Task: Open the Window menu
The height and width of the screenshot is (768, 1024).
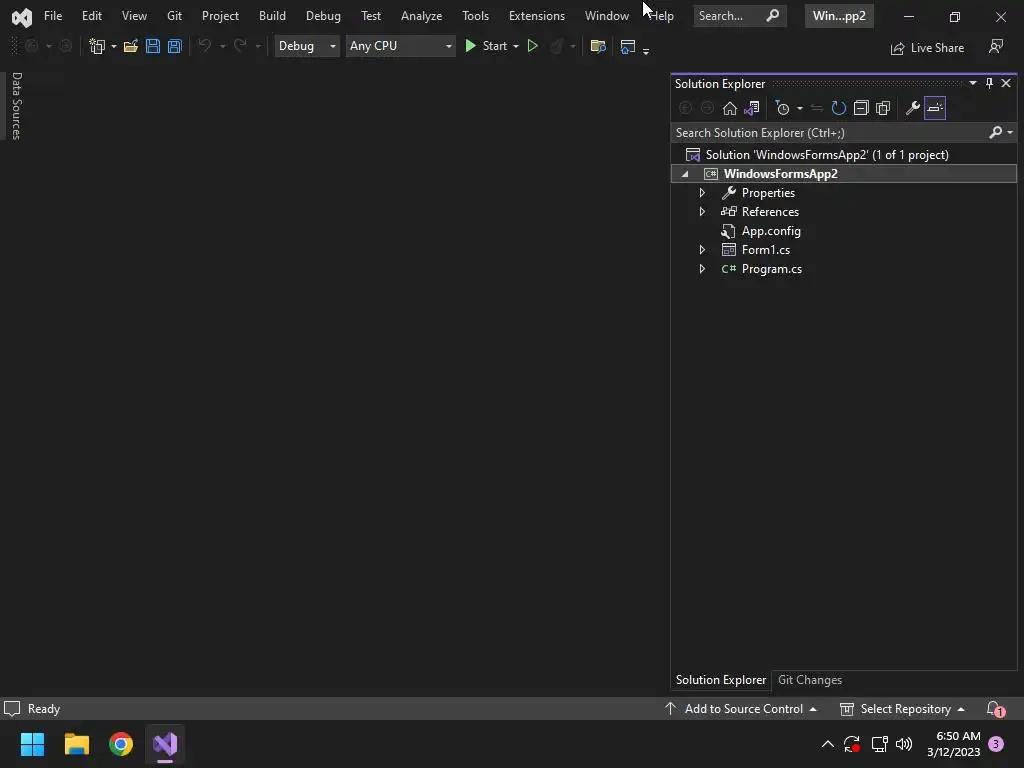Action: tap(607, 16)
